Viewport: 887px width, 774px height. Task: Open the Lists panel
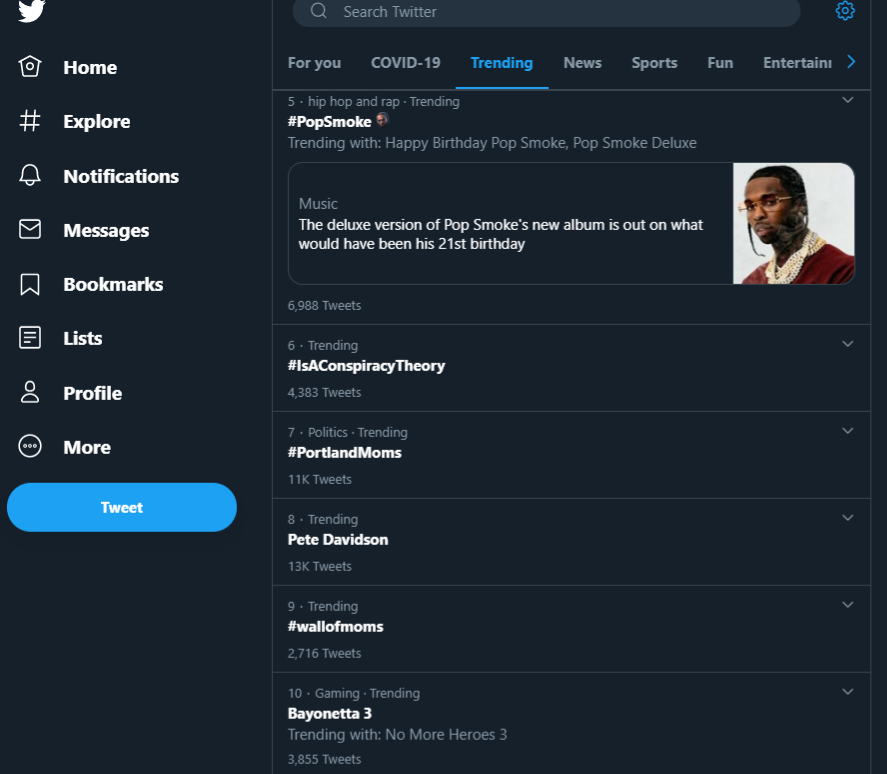pyautogui.click(x=82, y=338)
